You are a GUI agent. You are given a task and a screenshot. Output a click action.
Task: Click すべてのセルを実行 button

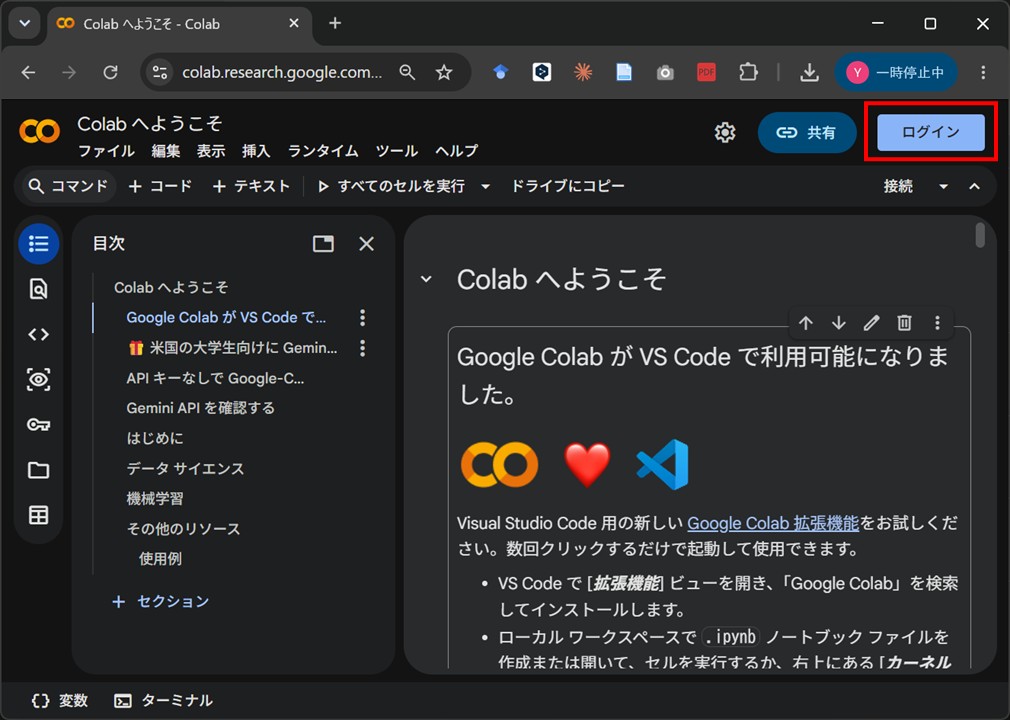[x=392, y=187]
